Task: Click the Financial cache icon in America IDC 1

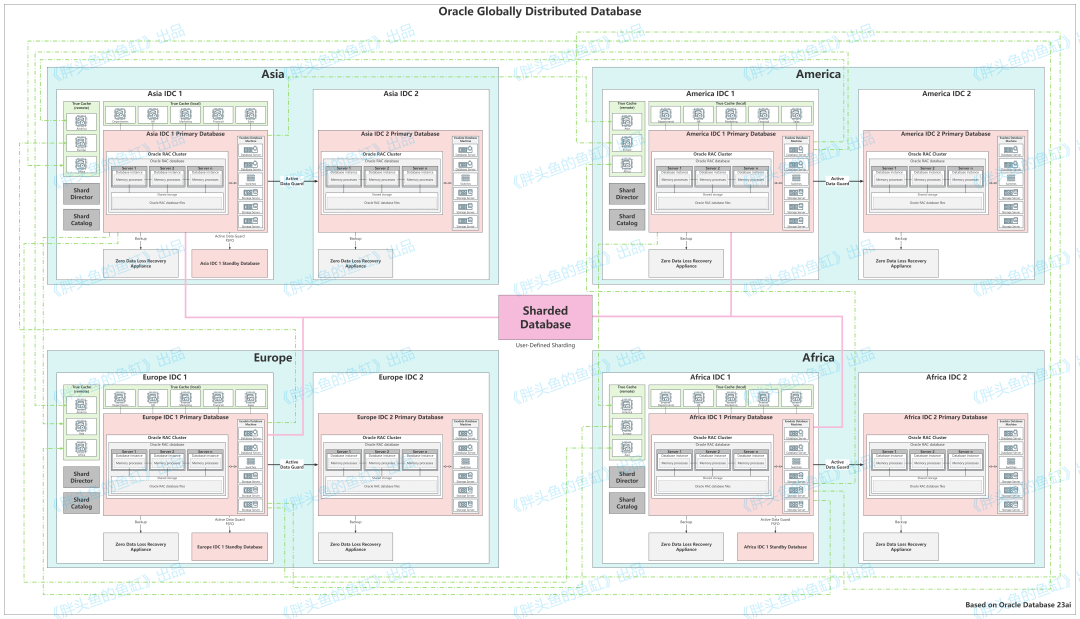Action: 763,114
